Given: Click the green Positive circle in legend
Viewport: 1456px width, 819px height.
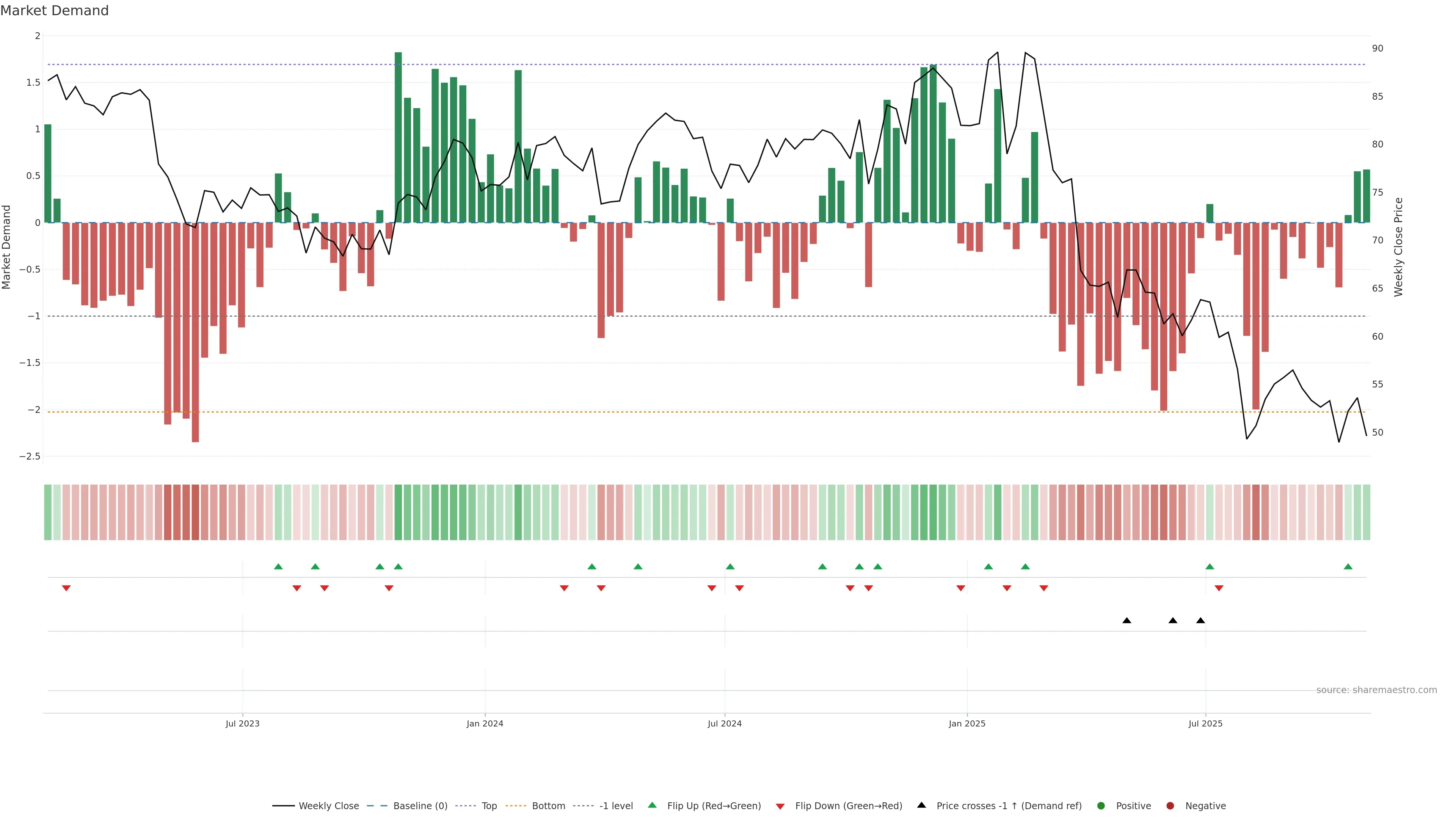Looking at the screenshot, I should [x=1100, y=805].
